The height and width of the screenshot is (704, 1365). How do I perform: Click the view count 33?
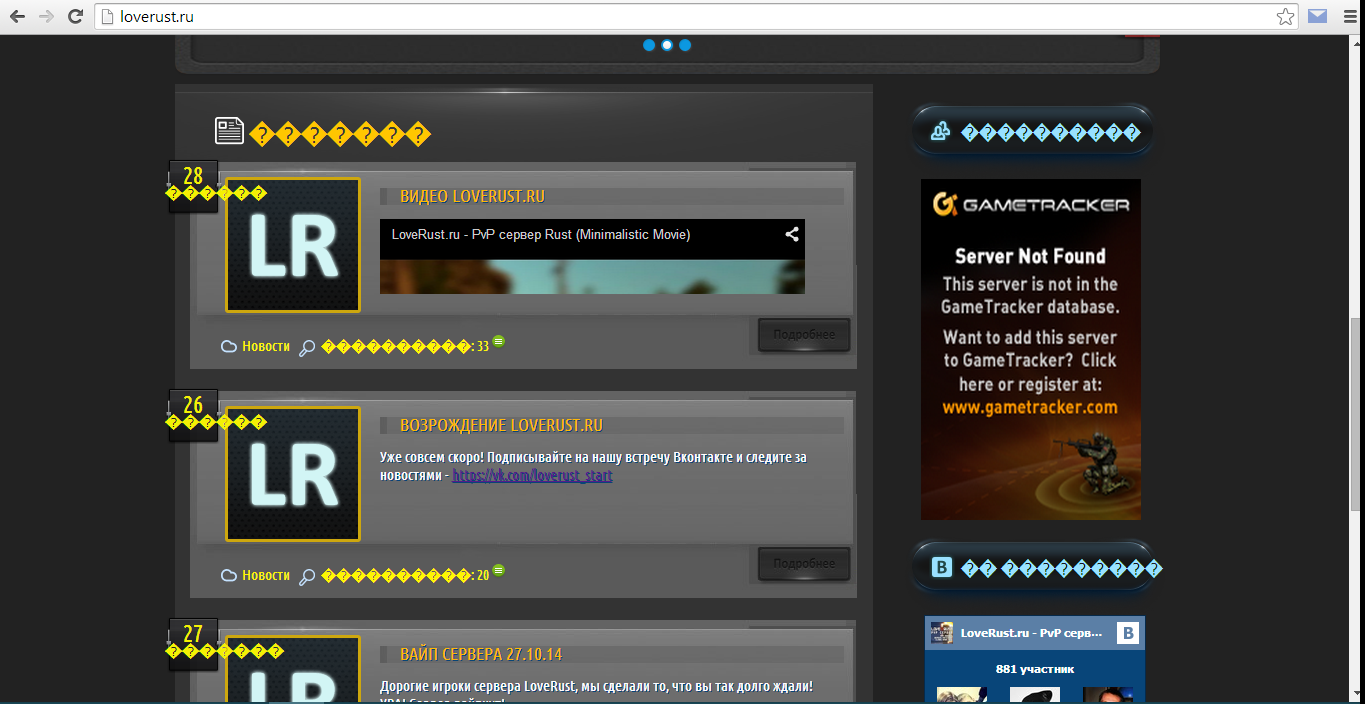(x=483, y=347)
